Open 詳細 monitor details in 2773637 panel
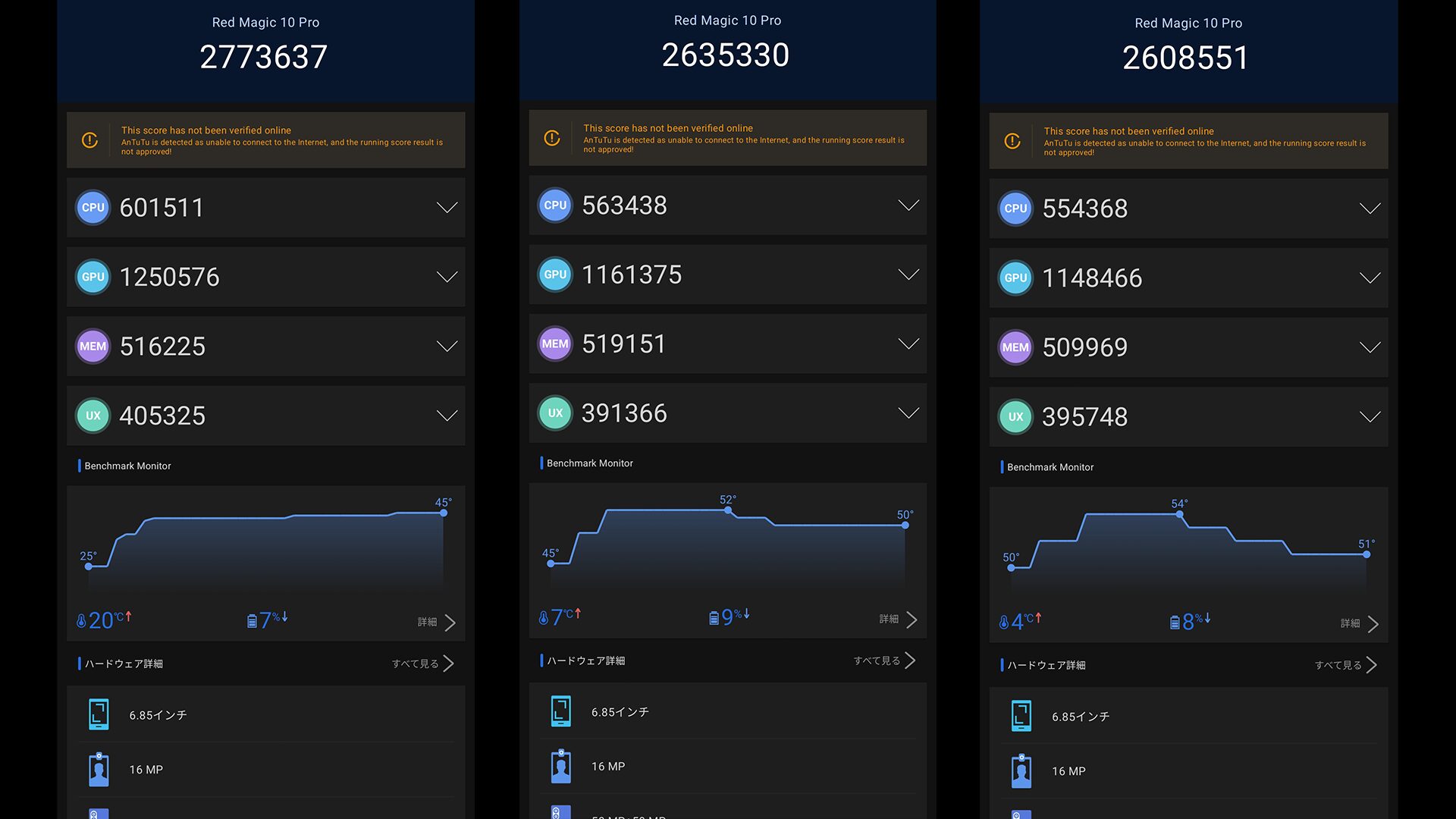Image resolution: width=1456 pixels, height=819 pixels. tap(437, 623)
